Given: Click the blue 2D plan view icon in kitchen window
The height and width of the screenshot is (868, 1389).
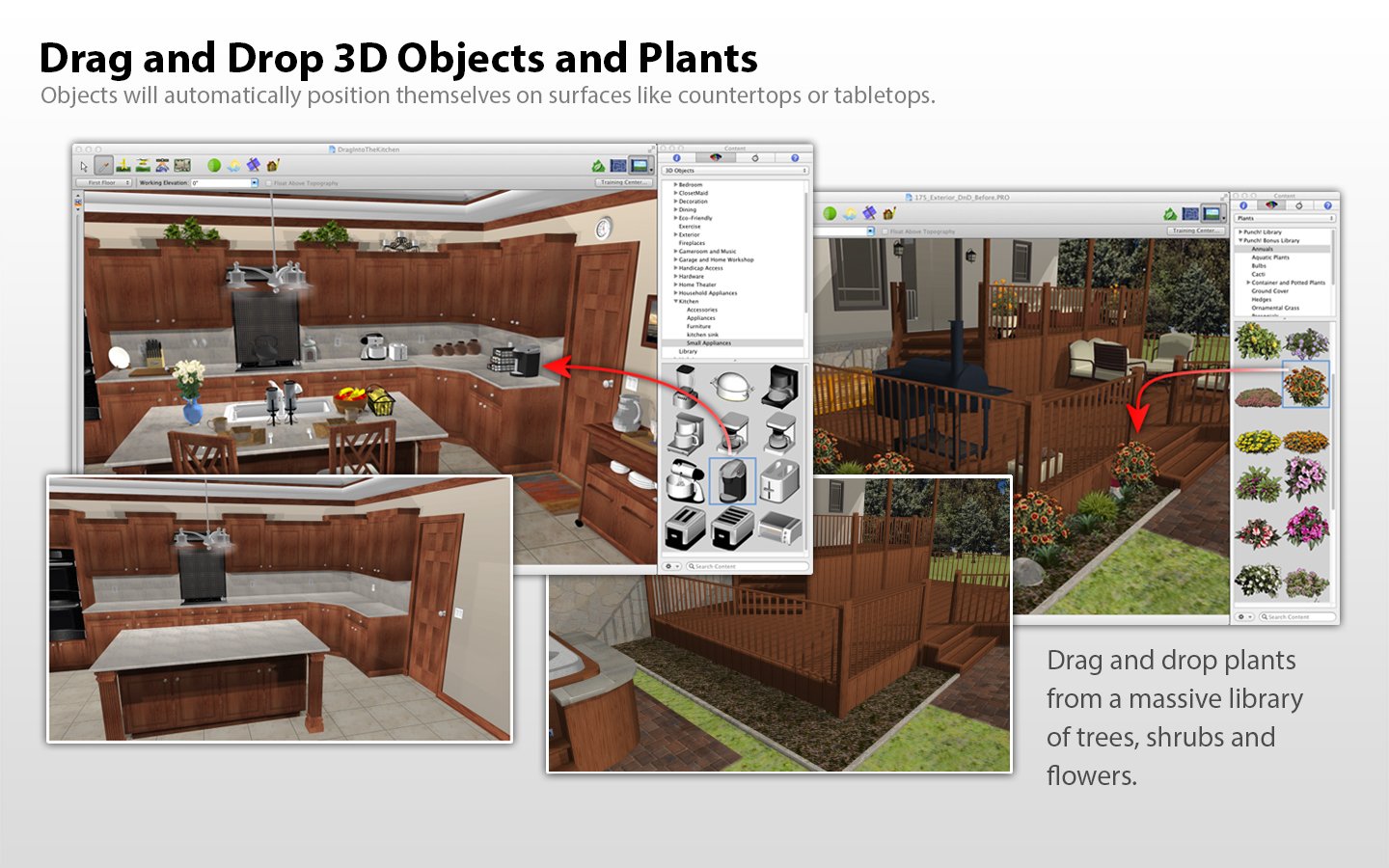Looking at the screenshot, I should (x=618, y=166).
